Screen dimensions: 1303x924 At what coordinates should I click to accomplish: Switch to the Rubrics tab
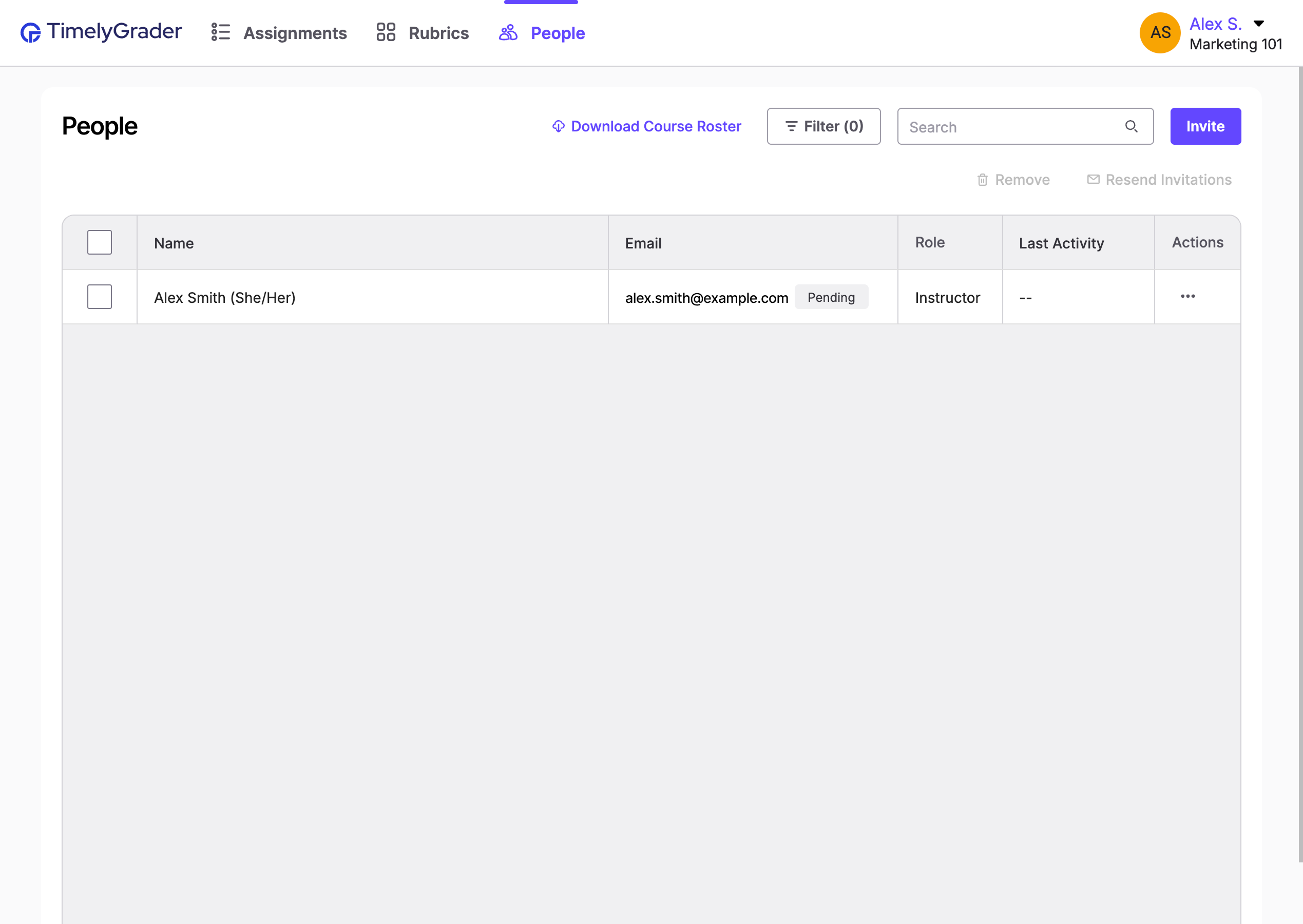coord(438,33)
